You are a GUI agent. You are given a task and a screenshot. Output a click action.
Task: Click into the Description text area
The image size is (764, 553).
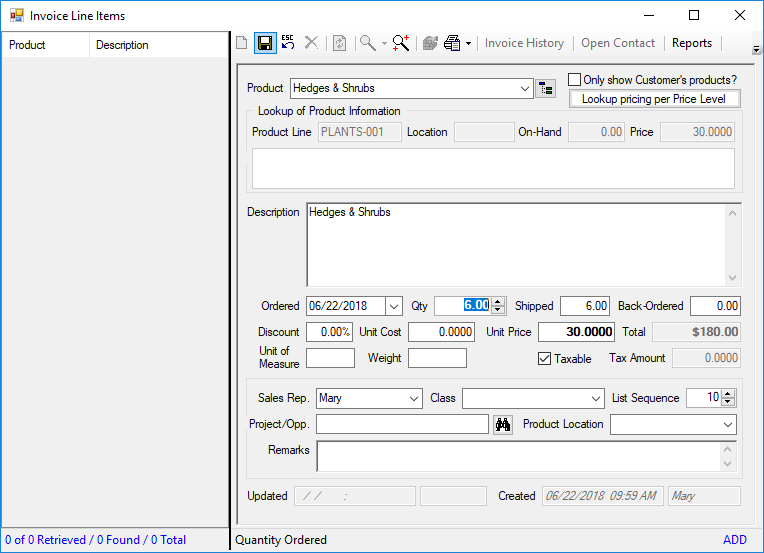click(x=516, y=245)
